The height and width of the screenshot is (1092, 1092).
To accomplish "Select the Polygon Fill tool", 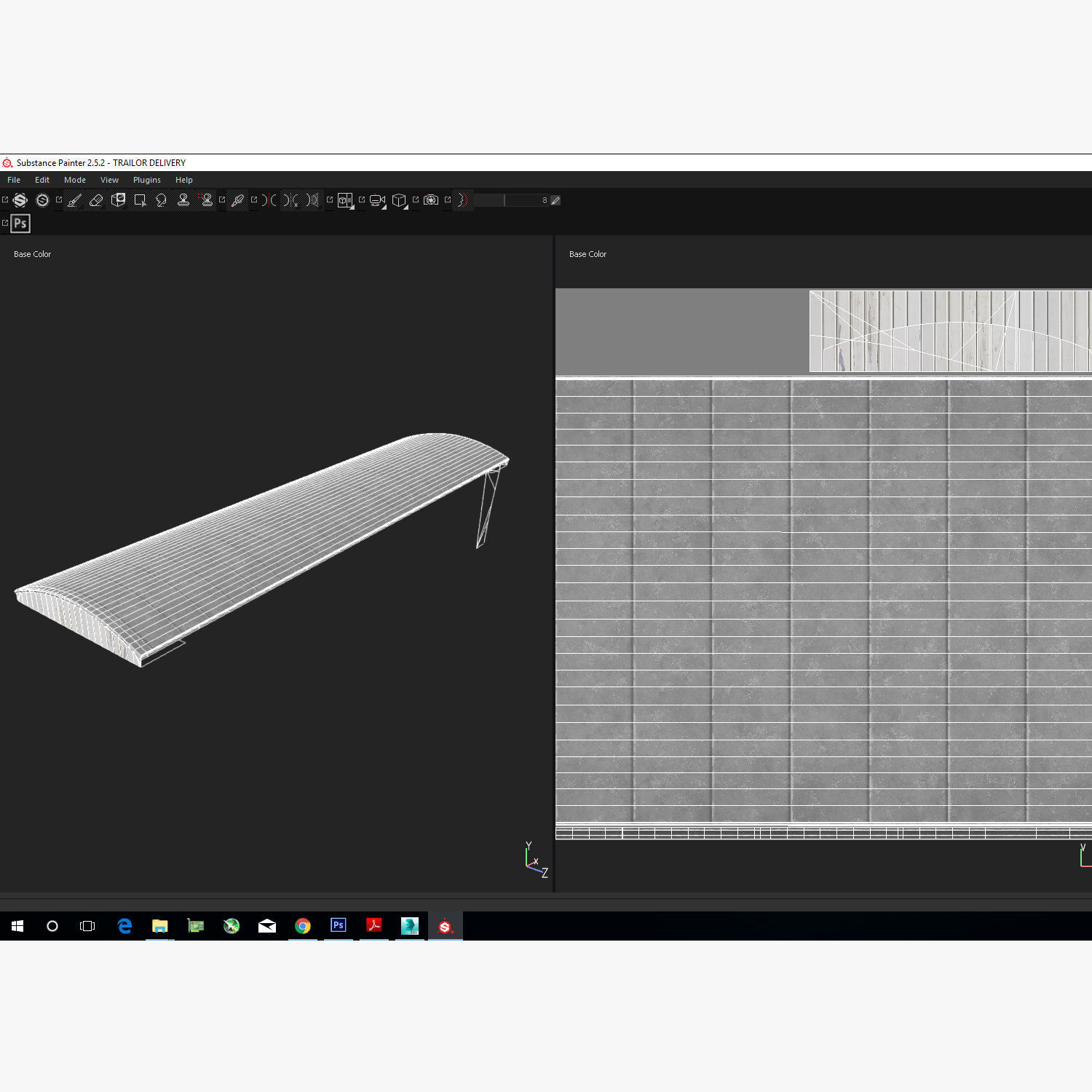I will point(140,200).
